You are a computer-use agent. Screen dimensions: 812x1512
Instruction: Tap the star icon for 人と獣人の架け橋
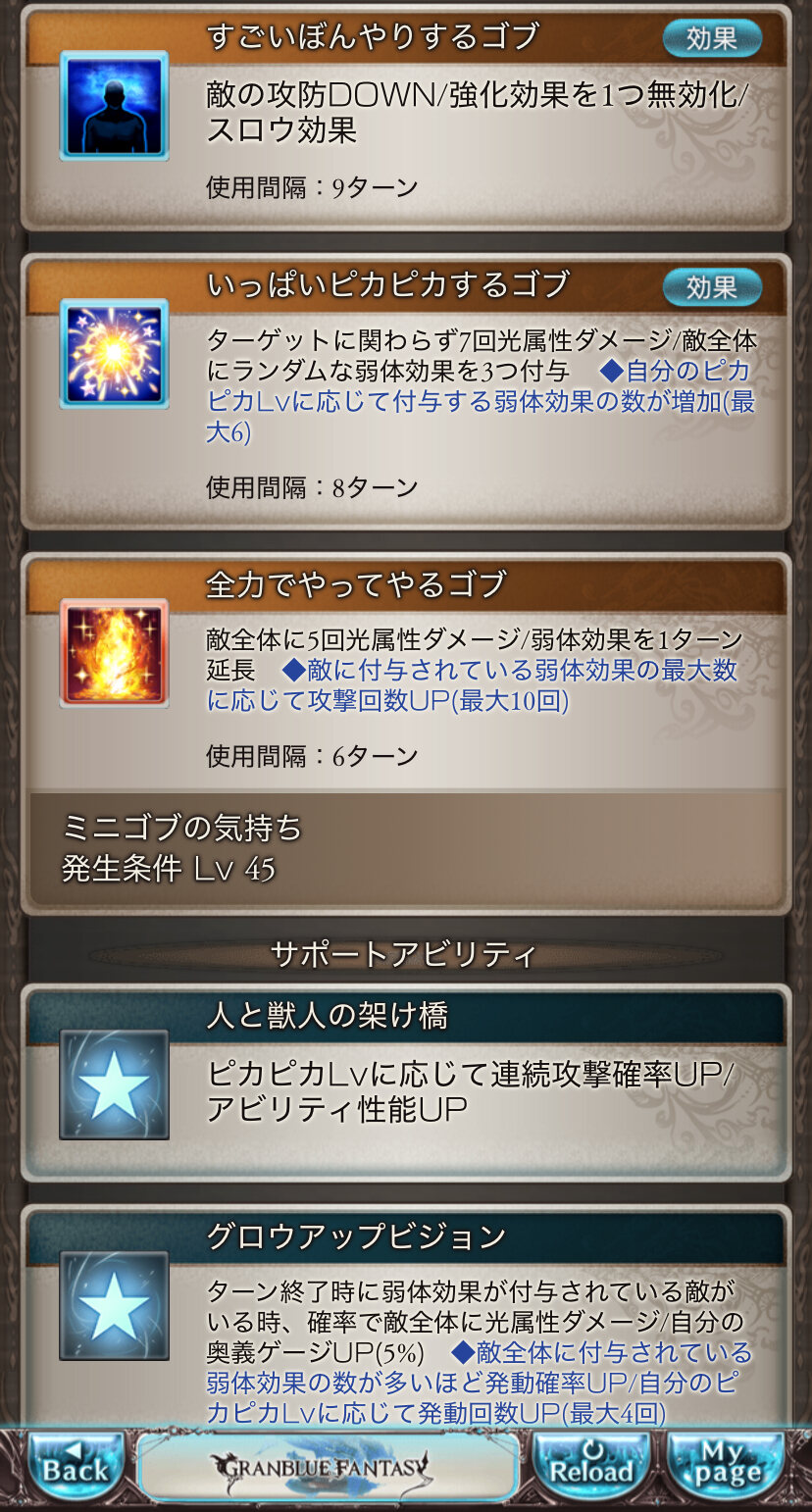click(114, 1084)
